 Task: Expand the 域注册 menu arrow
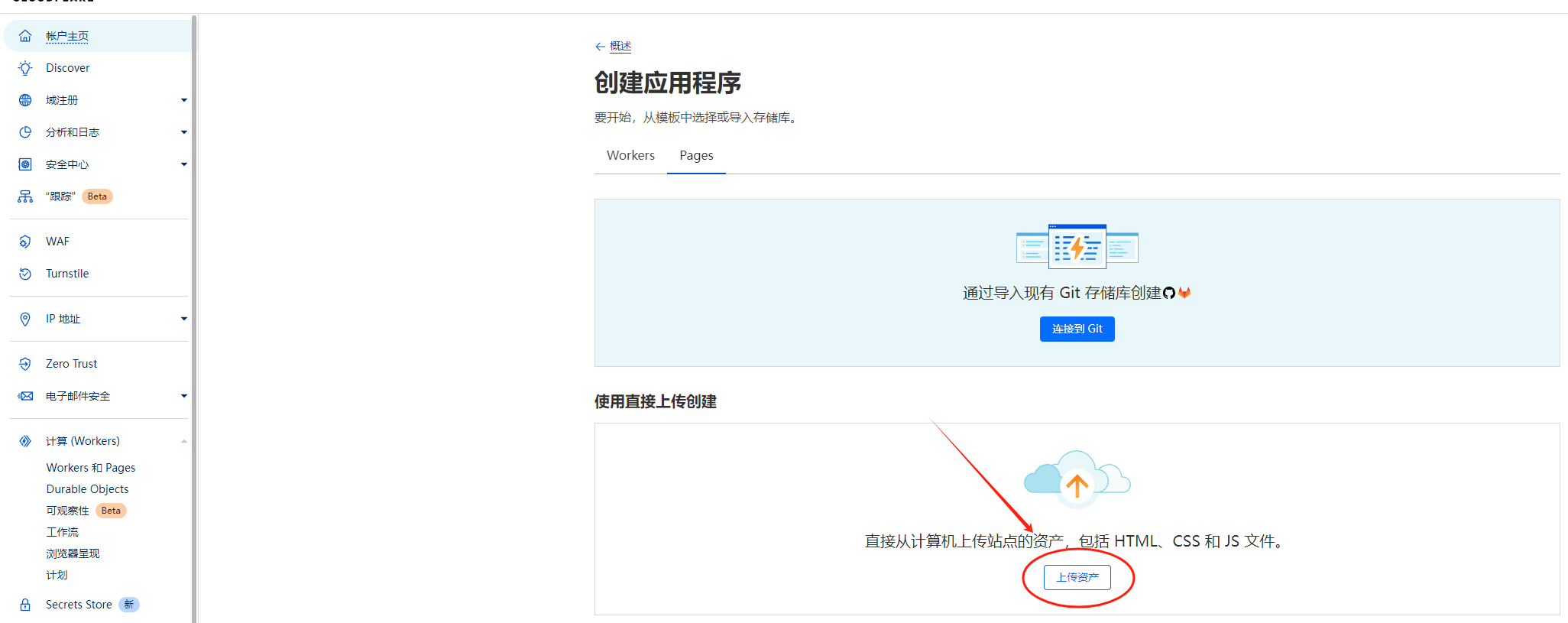(x=183, y=100)
